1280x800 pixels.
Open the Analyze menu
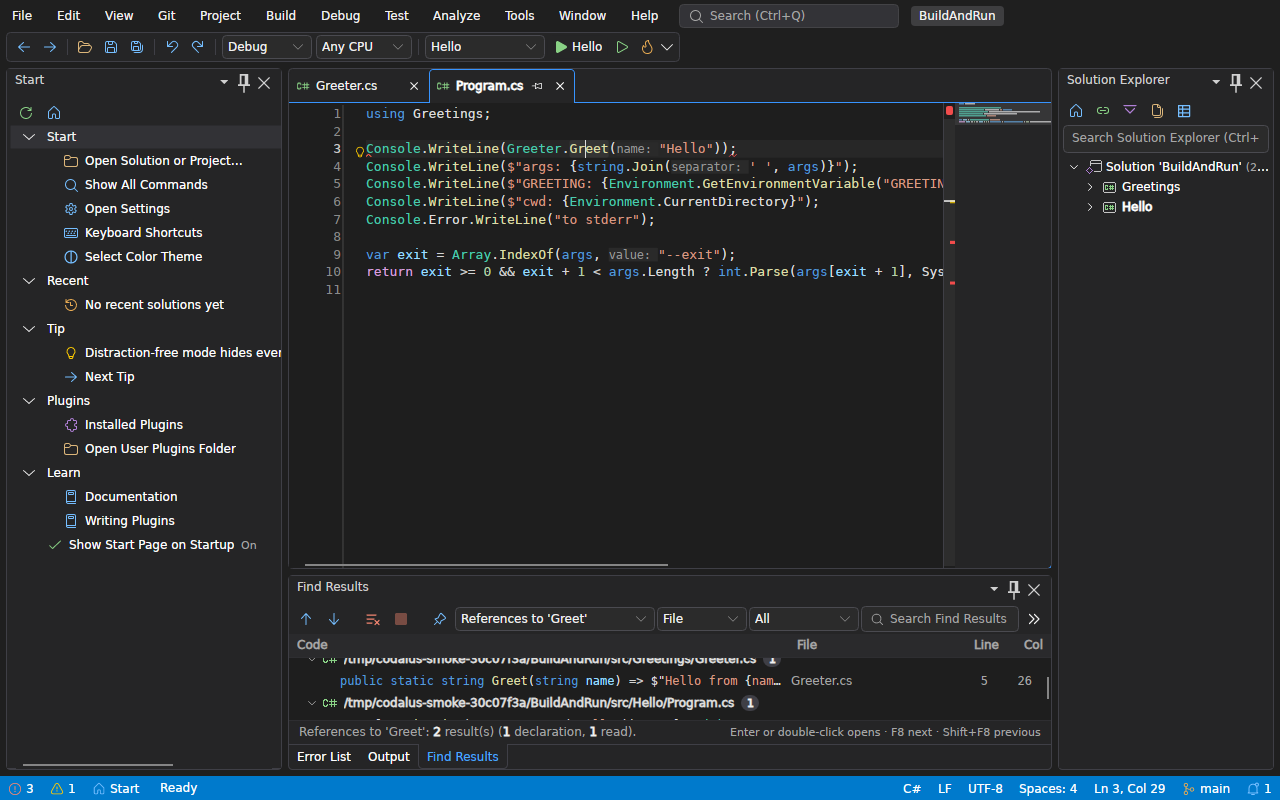(x=456, y=16)
